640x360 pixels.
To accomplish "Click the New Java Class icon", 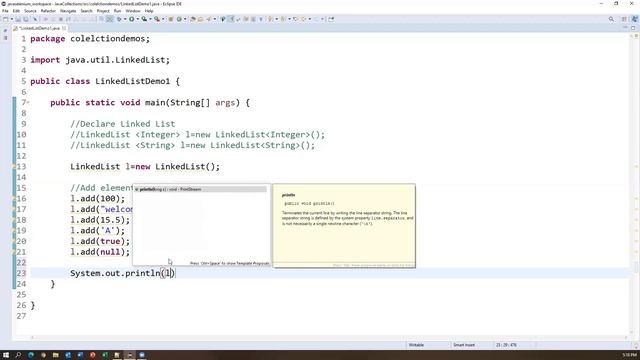I will (x=179, y=19).
